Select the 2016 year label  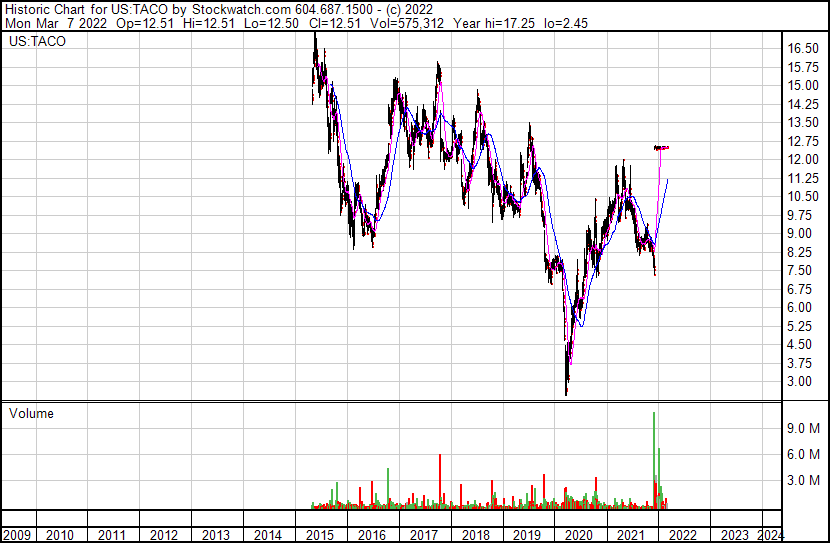(x=372, y=535)
